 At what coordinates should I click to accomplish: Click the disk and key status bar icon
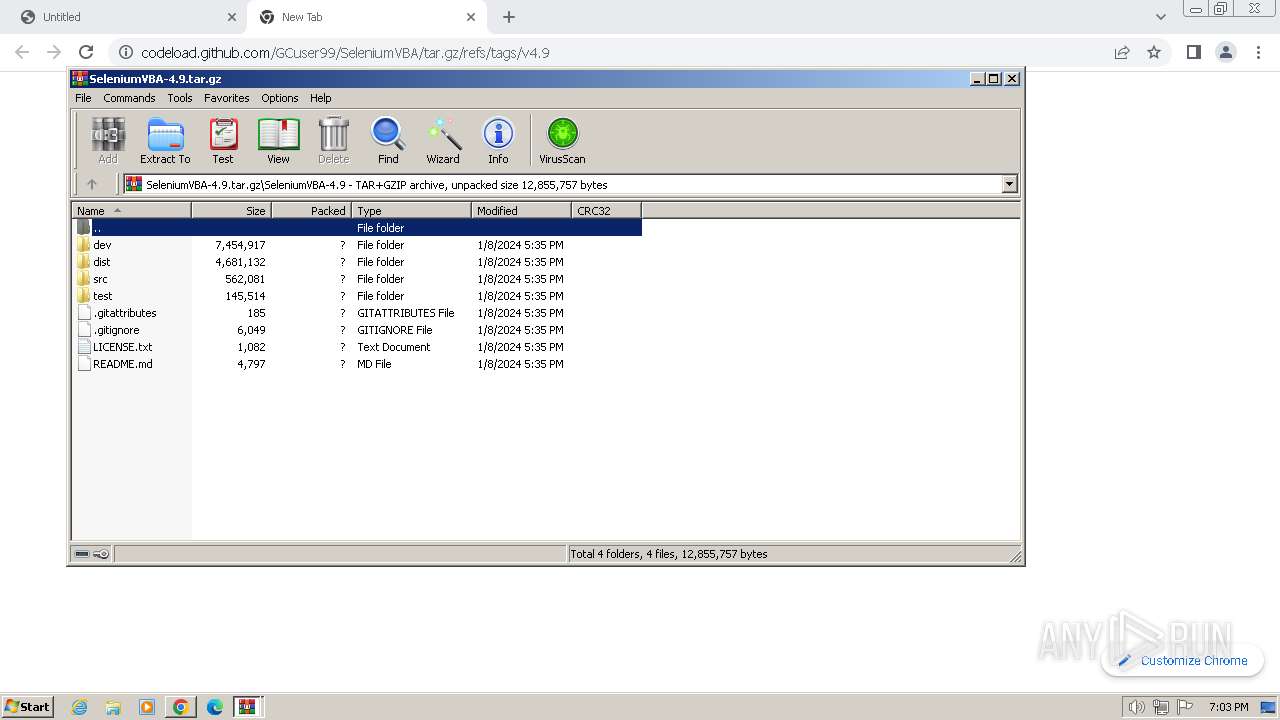pyautogui.click(x=92, y=554)
